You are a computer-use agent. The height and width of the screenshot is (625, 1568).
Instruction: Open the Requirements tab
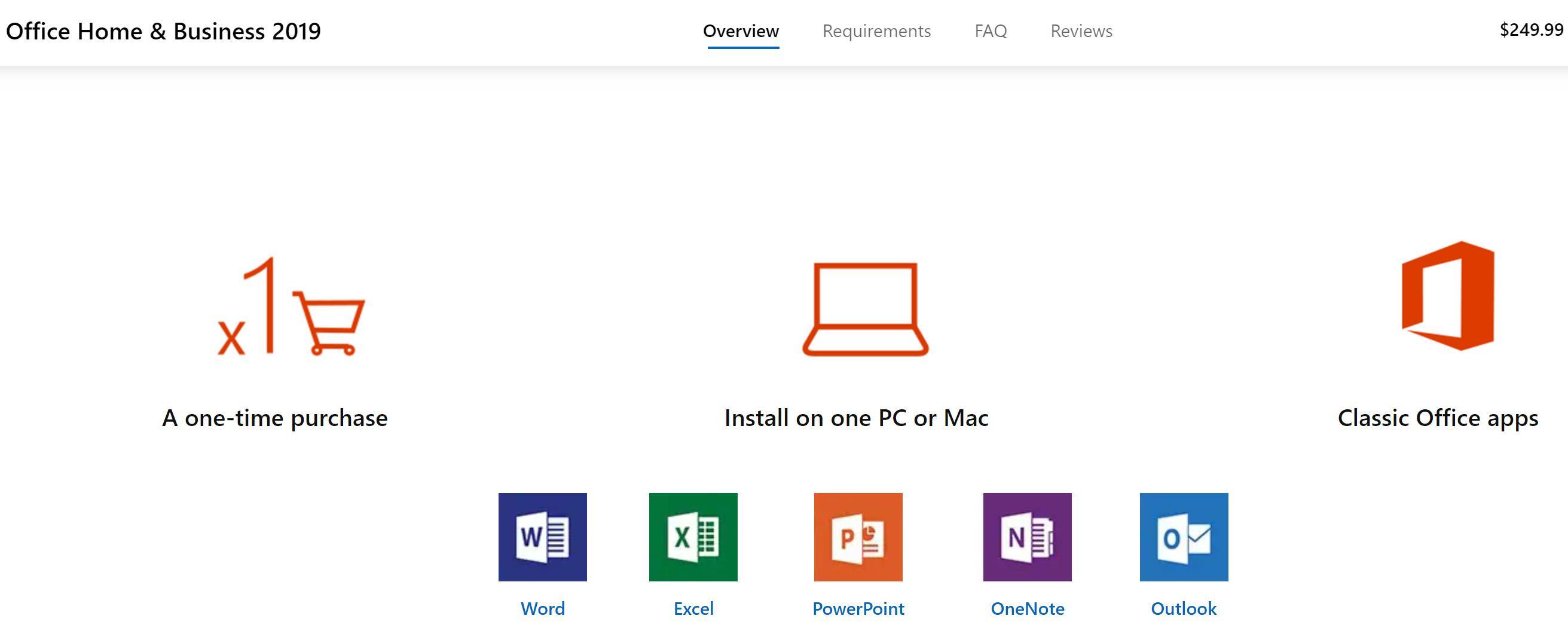[876, 31]
